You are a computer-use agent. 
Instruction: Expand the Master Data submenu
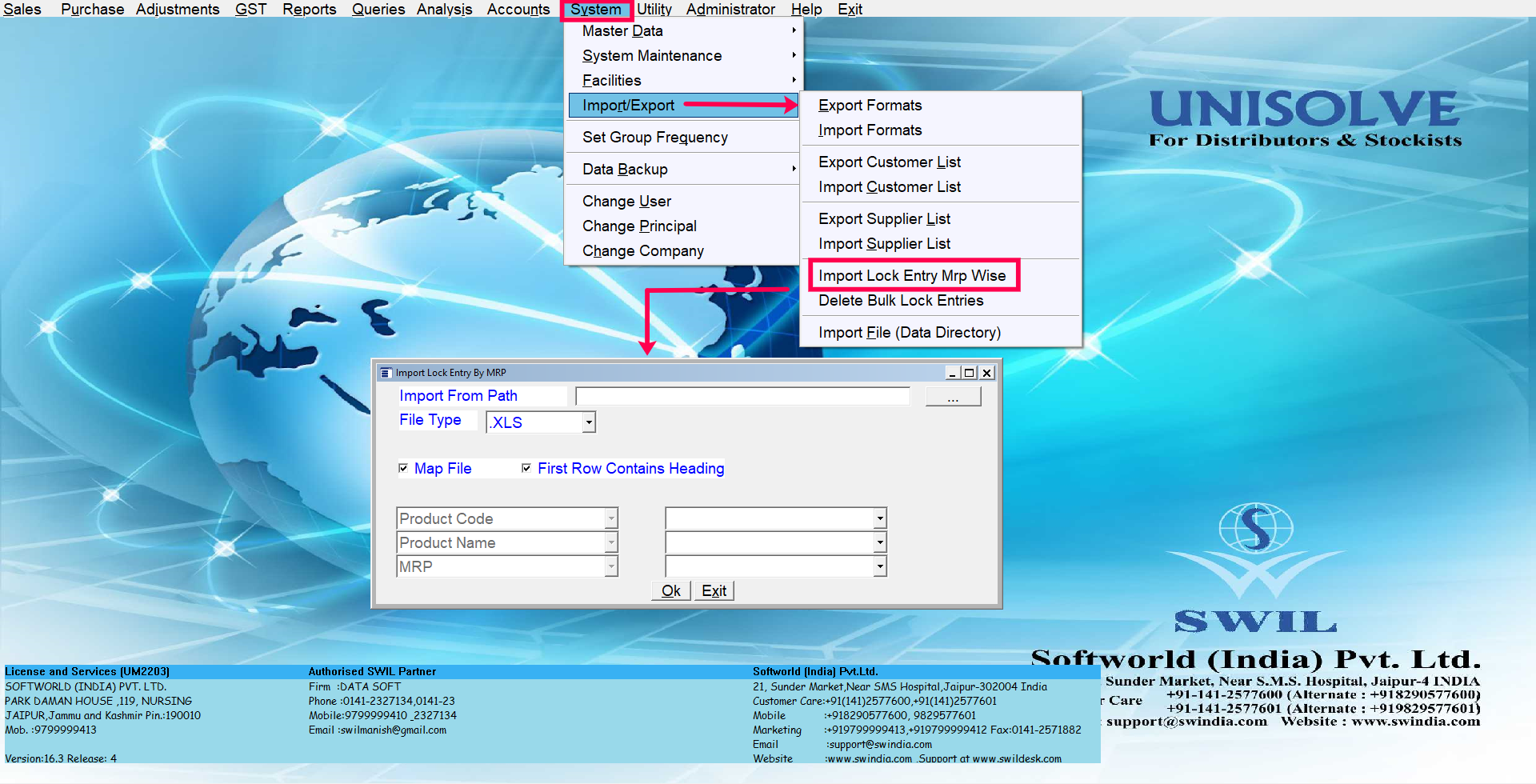[682, 30]
